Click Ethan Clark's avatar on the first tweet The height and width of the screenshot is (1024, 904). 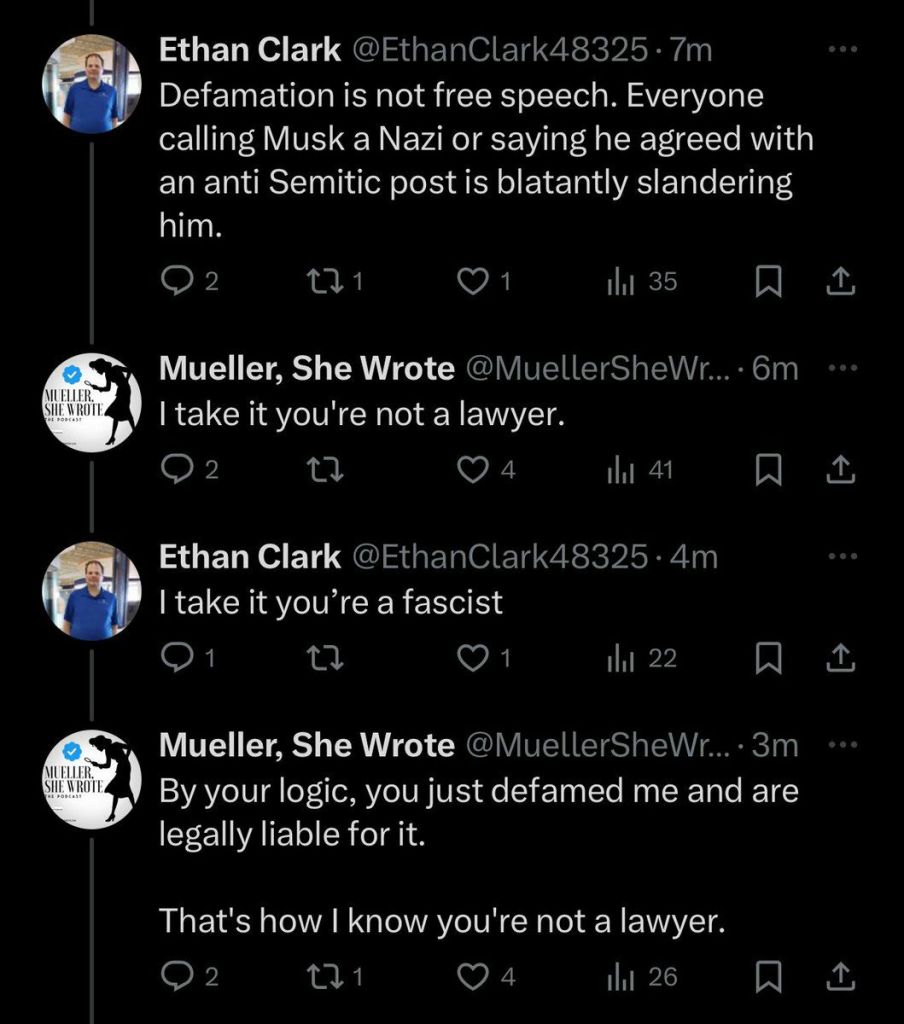coord(91,84)
